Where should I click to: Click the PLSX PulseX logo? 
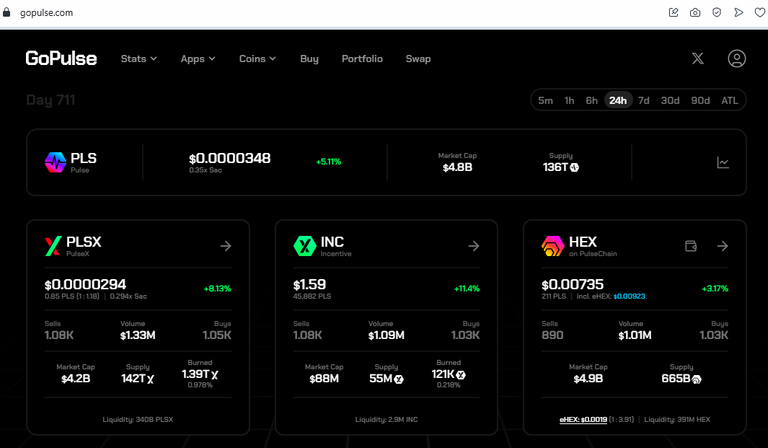point(53,246)
